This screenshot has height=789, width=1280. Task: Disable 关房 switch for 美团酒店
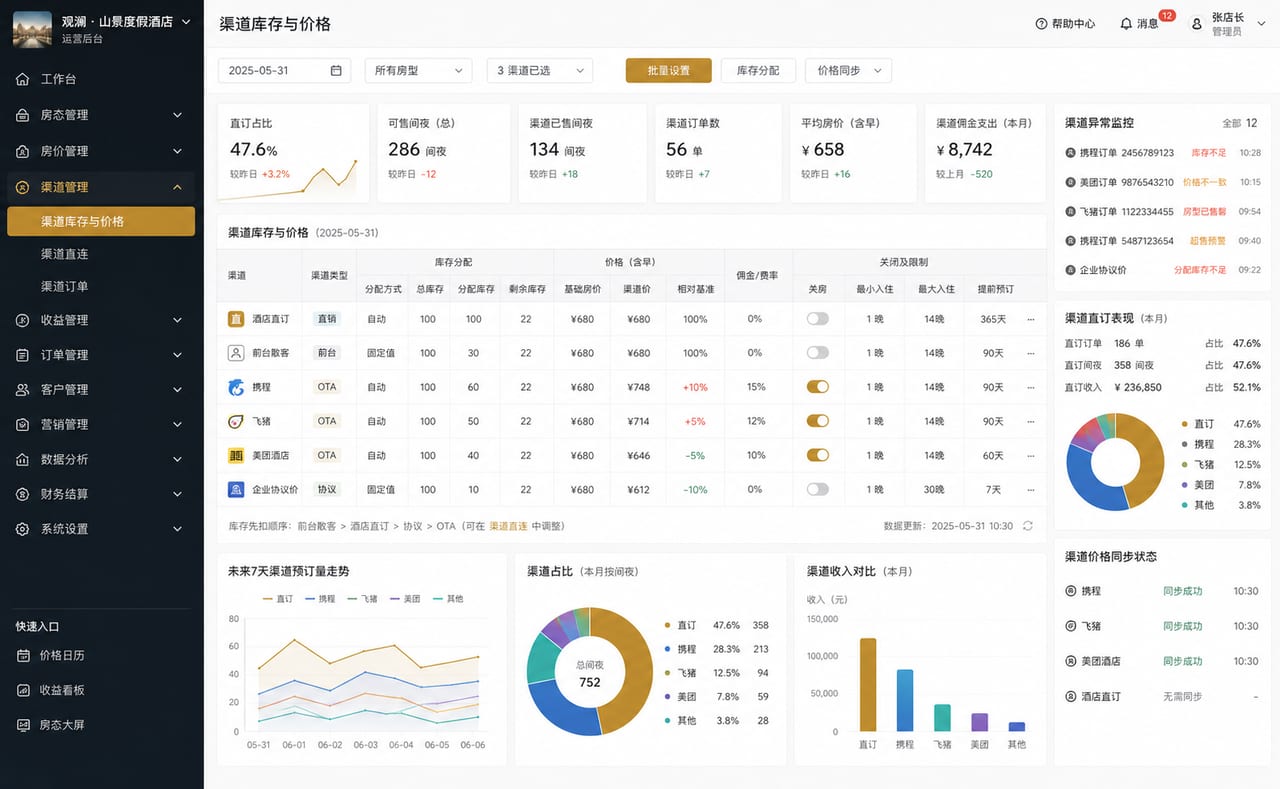point(818,455)
